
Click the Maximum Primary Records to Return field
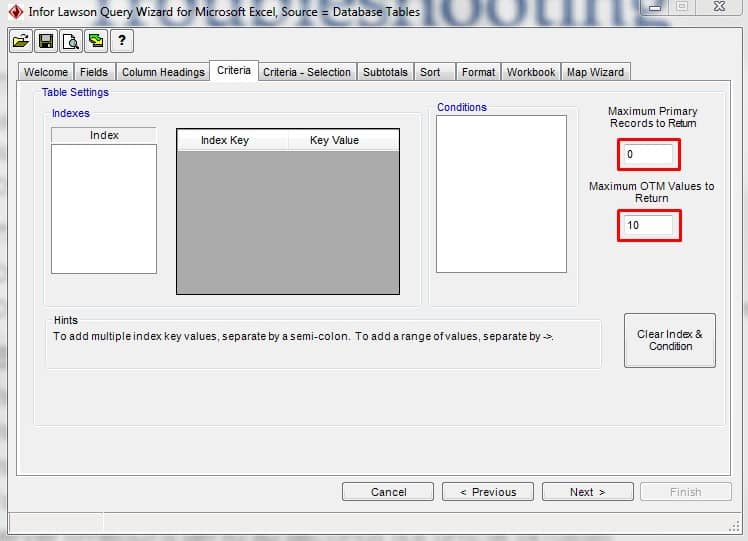pyautogui.click(x=649, y=155)
